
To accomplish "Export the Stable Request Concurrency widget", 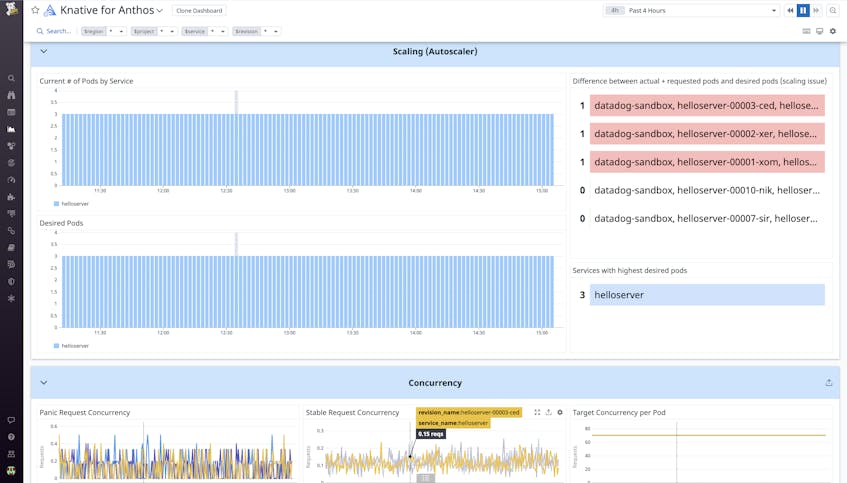I will [548, 412].
